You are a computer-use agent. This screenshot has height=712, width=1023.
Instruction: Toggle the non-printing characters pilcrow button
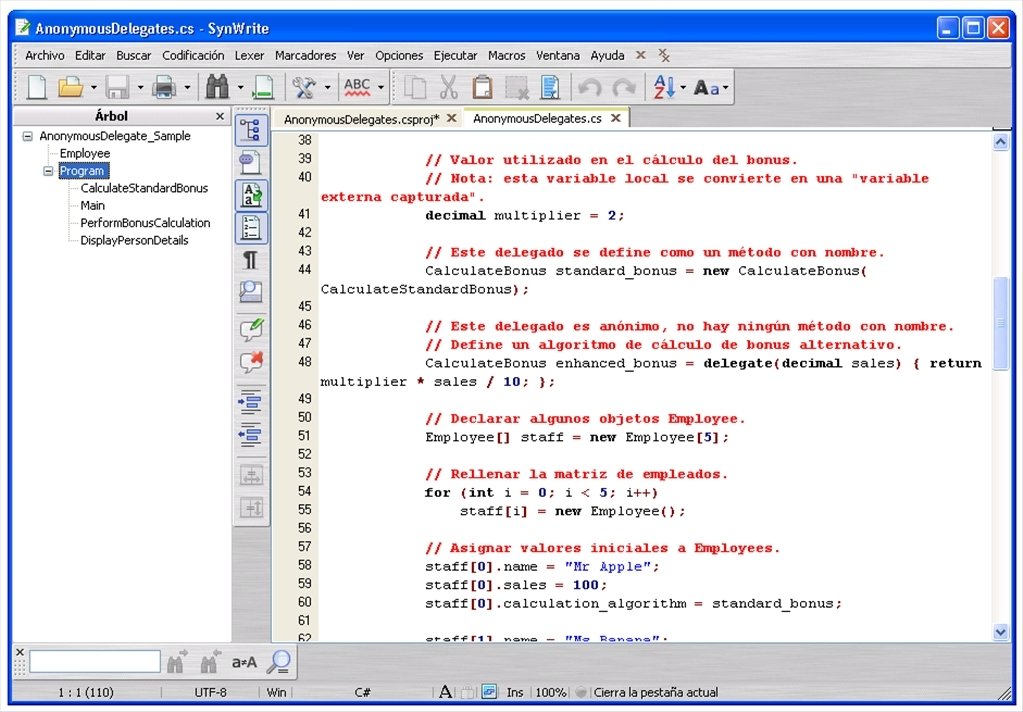pos(251,260)
